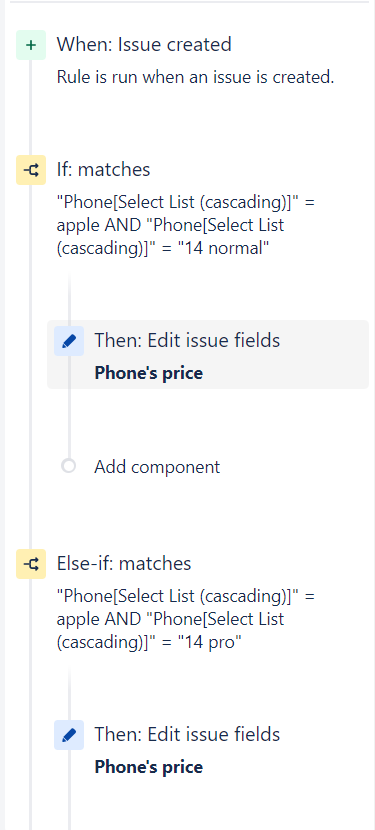Click the Phone's price label in the highlighted action
Screen dimensions: 375x830
[x=148, y=373]
